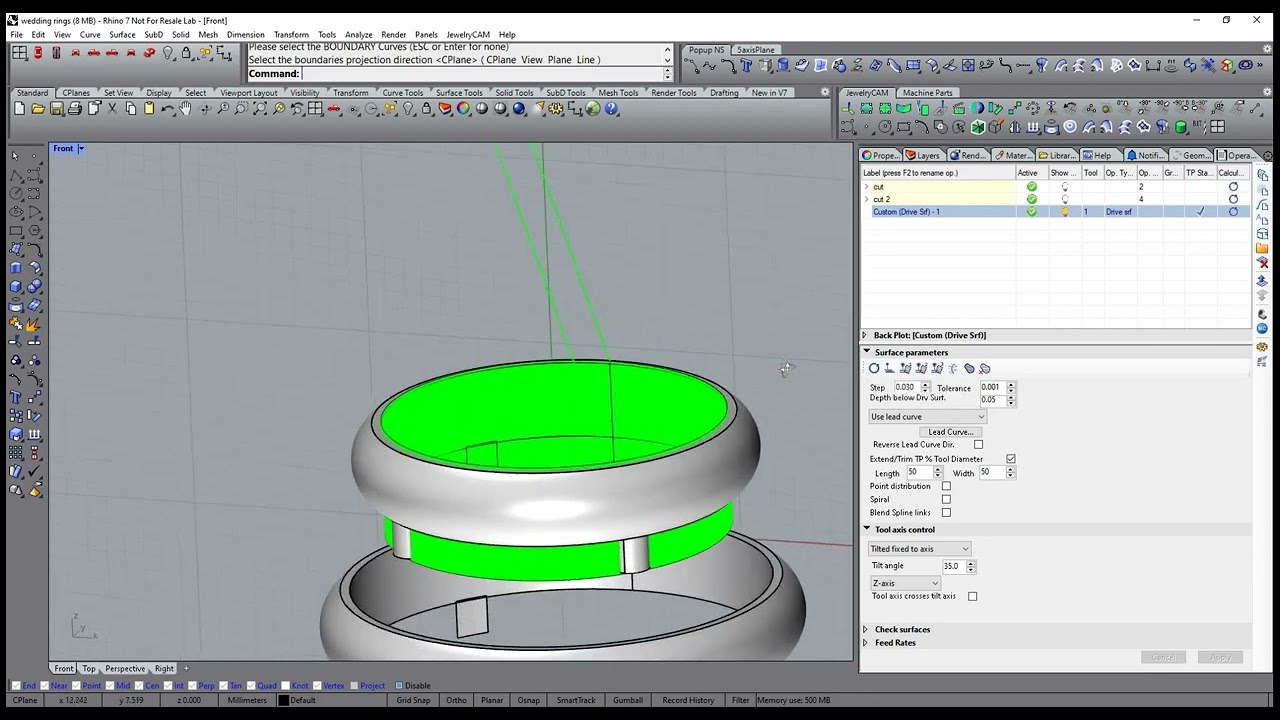Toggle Reverse Lead Curve Dir. checkbox
This screenshot has width=1280, height=720.
[x=978, y=445]
